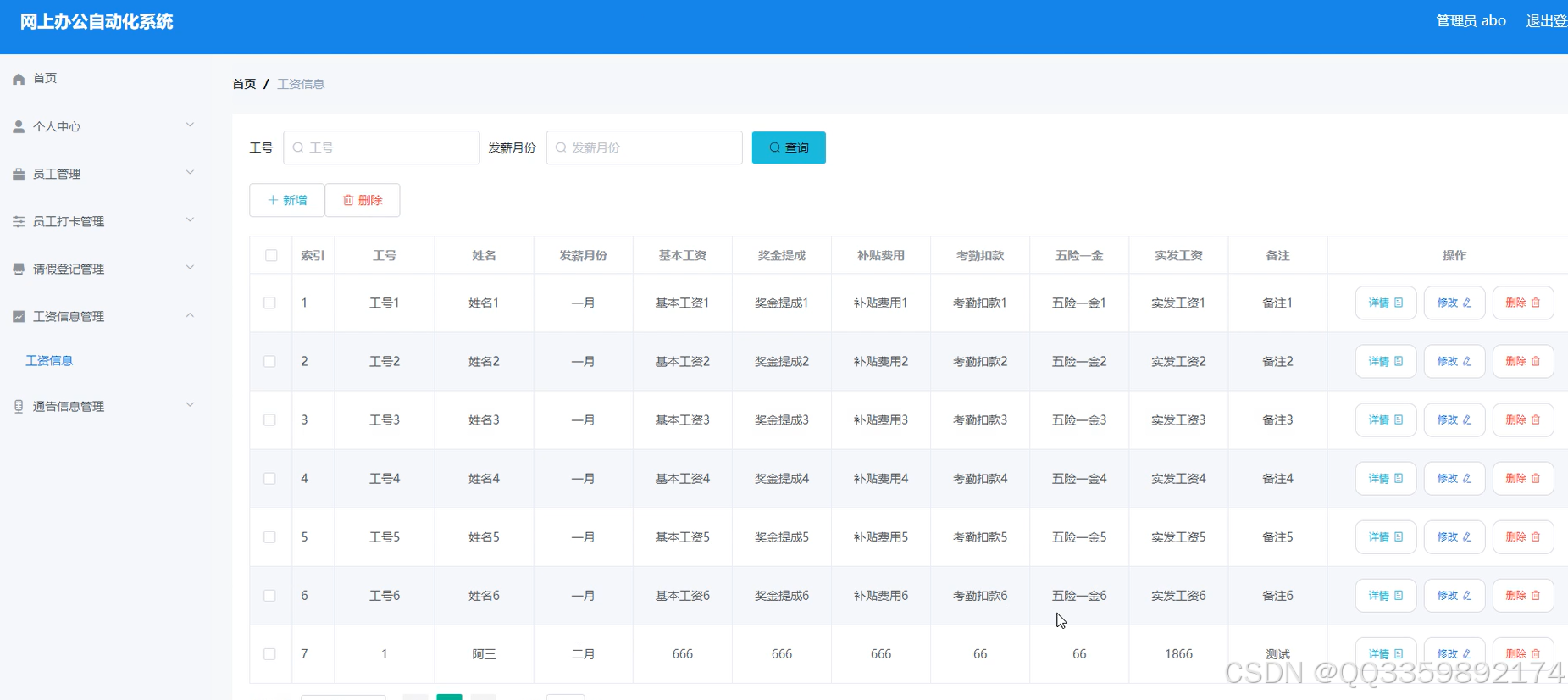
Task: View 详情 for row 工号3
Action: click(1386, 419)
